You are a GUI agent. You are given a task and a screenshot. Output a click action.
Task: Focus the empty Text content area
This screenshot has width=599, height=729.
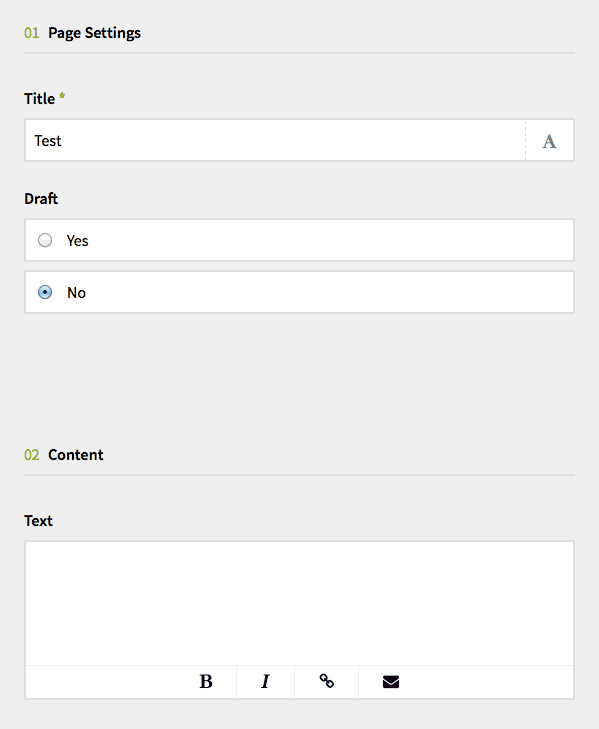[300, 603]
